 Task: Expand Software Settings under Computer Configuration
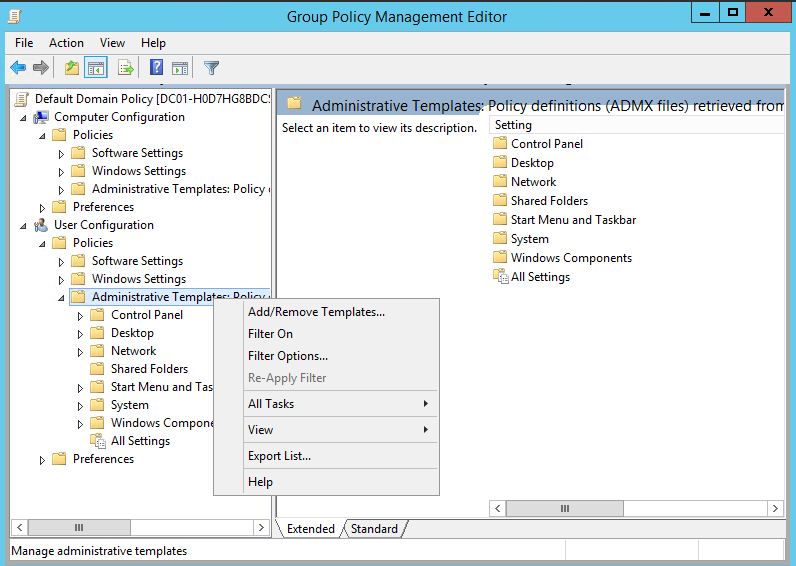(x=61, y=153)
